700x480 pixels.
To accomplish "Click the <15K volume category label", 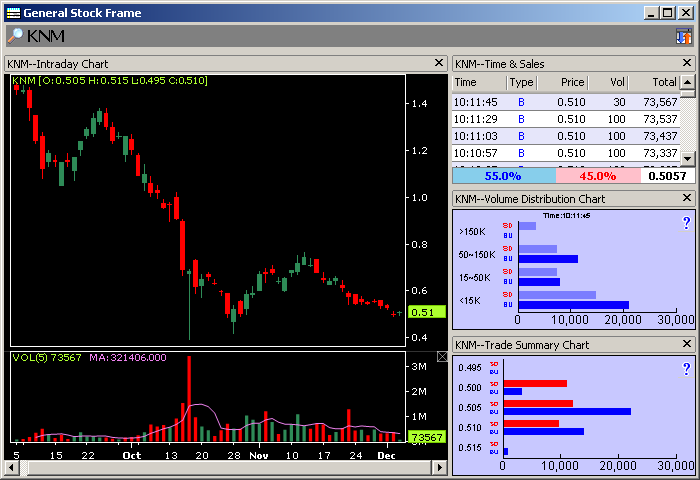I will (x=470, y=301).
